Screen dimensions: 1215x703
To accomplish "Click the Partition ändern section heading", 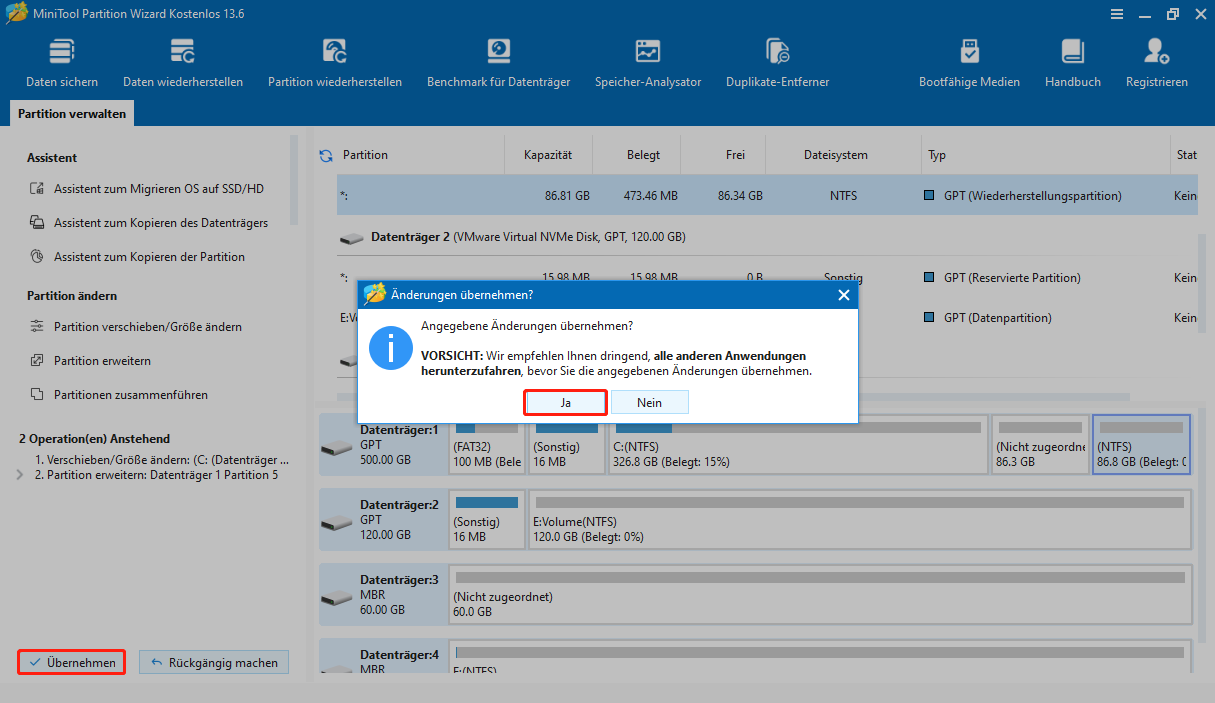I will click(x=72, y=296).
